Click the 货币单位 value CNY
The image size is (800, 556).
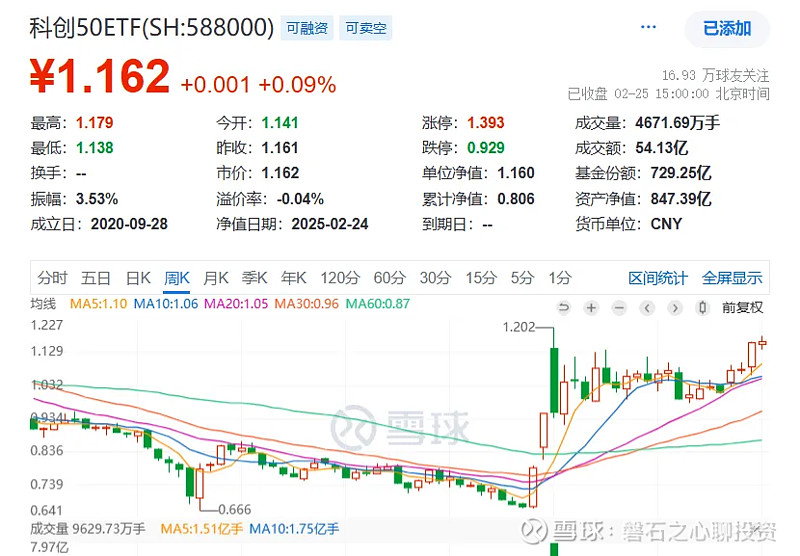(666, 224)
